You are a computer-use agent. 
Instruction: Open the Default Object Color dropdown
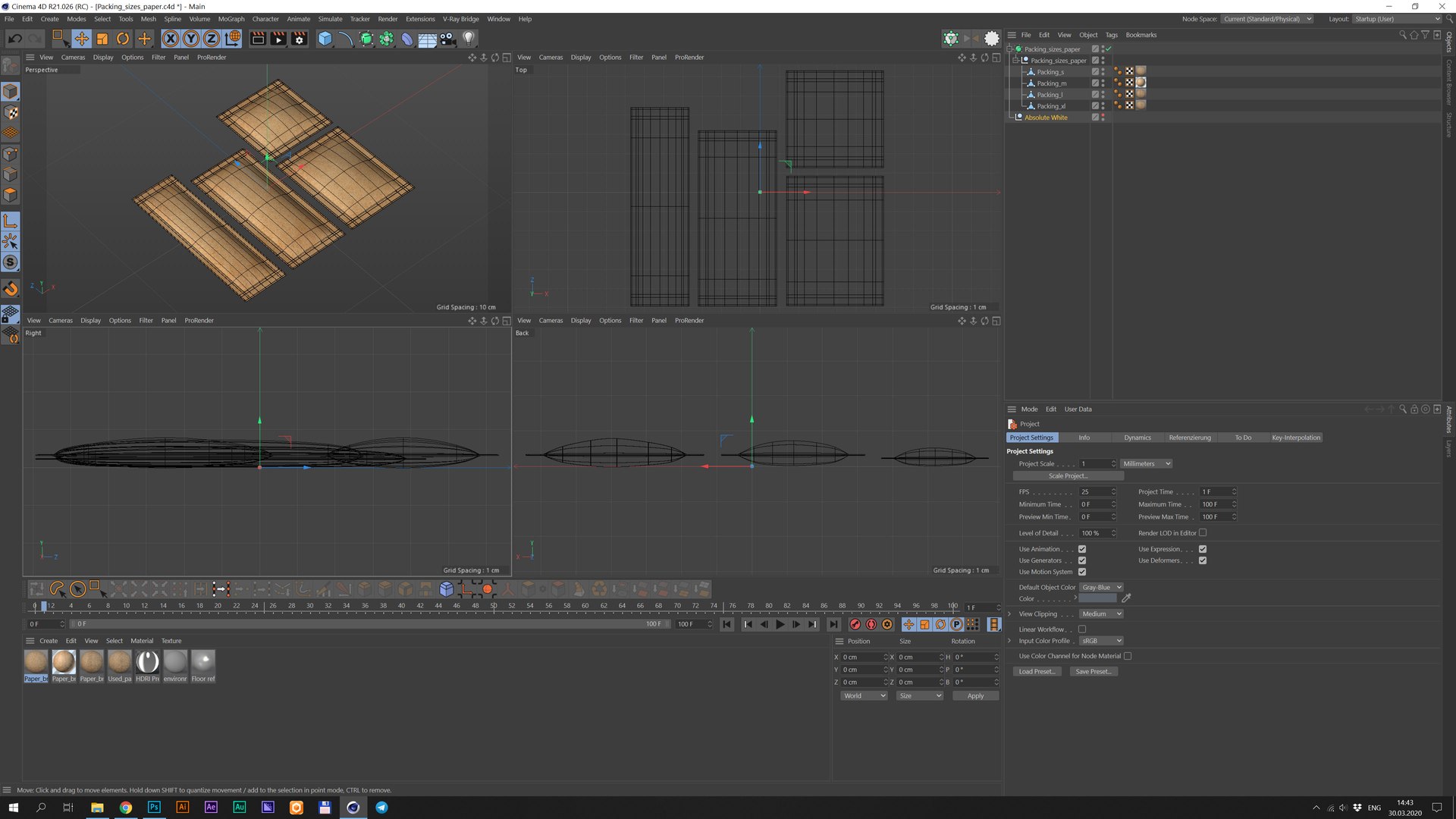coord(1101,587)
